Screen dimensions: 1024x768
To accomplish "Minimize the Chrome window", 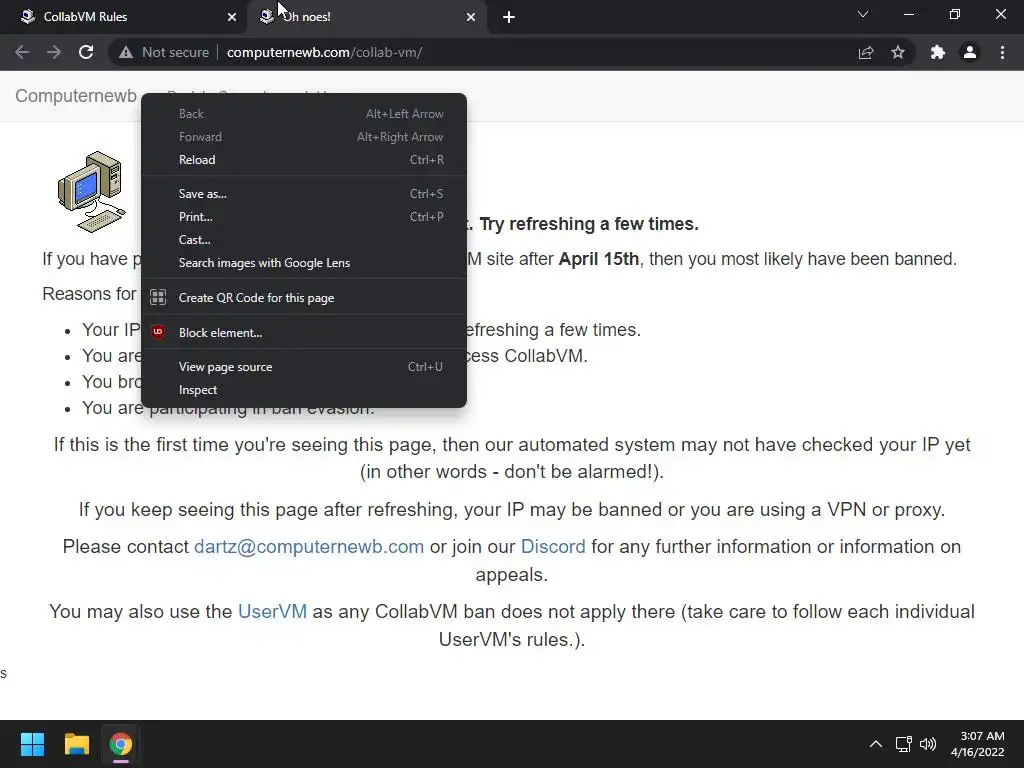I will tap(908, 14).
